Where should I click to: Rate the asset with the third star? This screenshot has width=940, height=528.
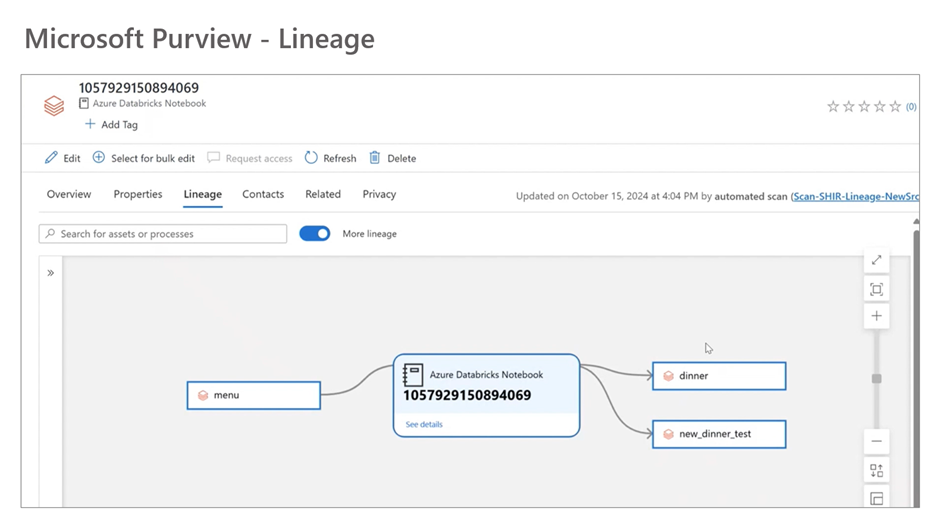tap(864, 107)
